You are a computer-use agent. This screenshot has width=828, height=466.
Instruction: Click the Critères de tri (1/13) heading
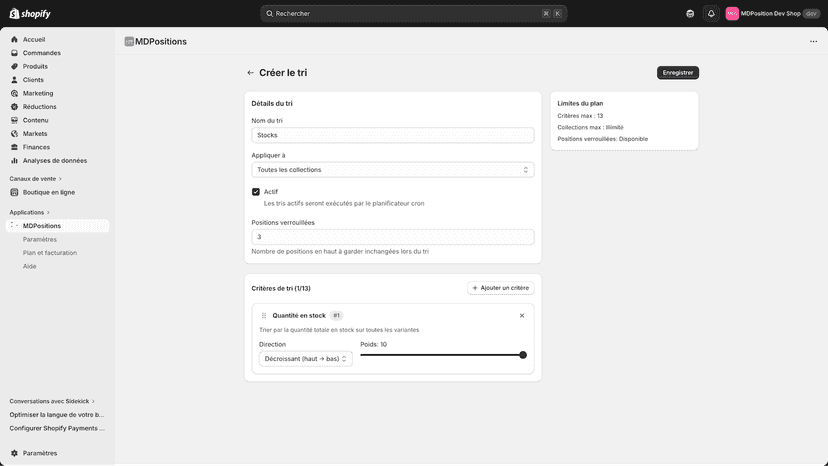click(281, 288)
